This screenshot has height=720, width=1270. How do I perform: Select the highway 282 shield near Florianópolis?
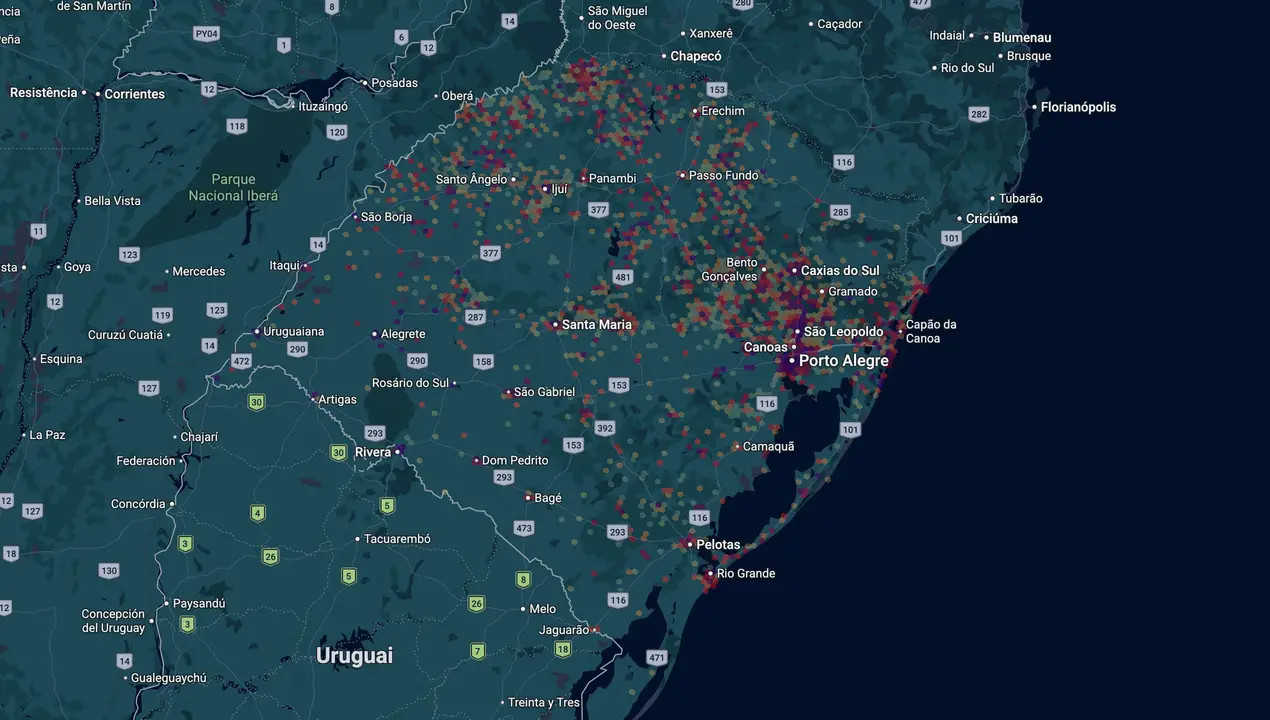(x=979, y=114)
